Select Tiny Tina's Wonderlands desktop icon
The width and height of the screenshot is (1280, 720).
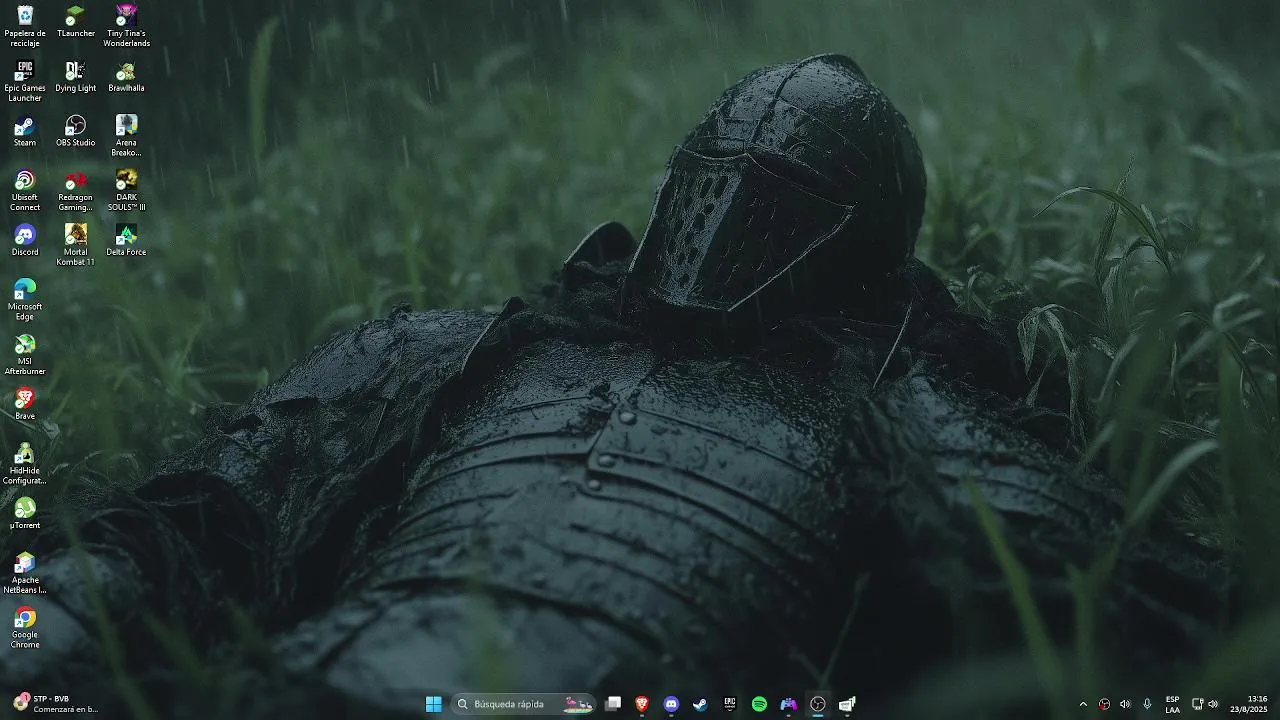pyautogui.click(x=126, y=26)
